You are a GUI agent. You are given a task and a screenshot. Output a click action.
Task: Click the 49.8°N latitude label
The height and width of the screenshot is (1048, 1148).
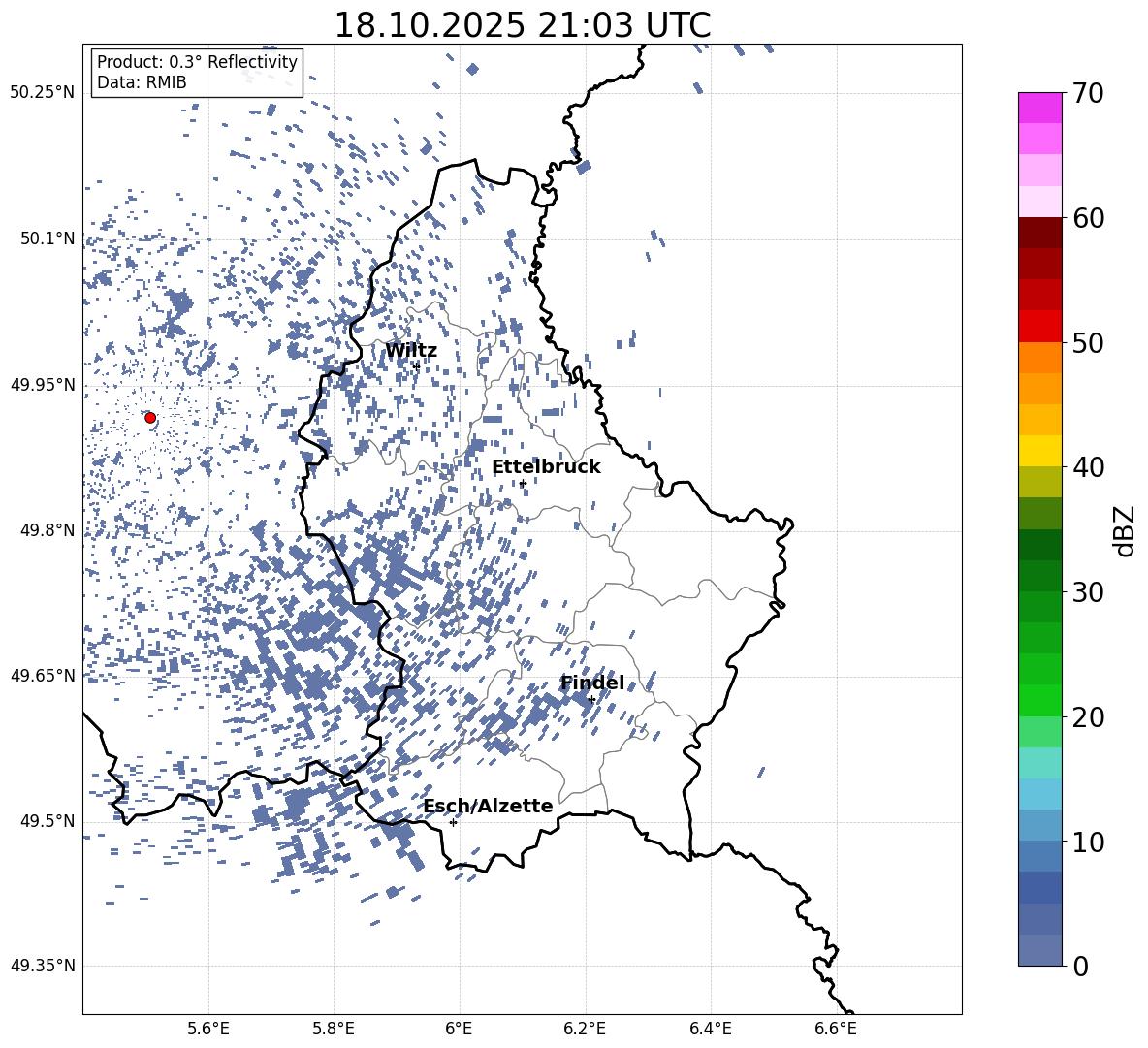[47, 530]
